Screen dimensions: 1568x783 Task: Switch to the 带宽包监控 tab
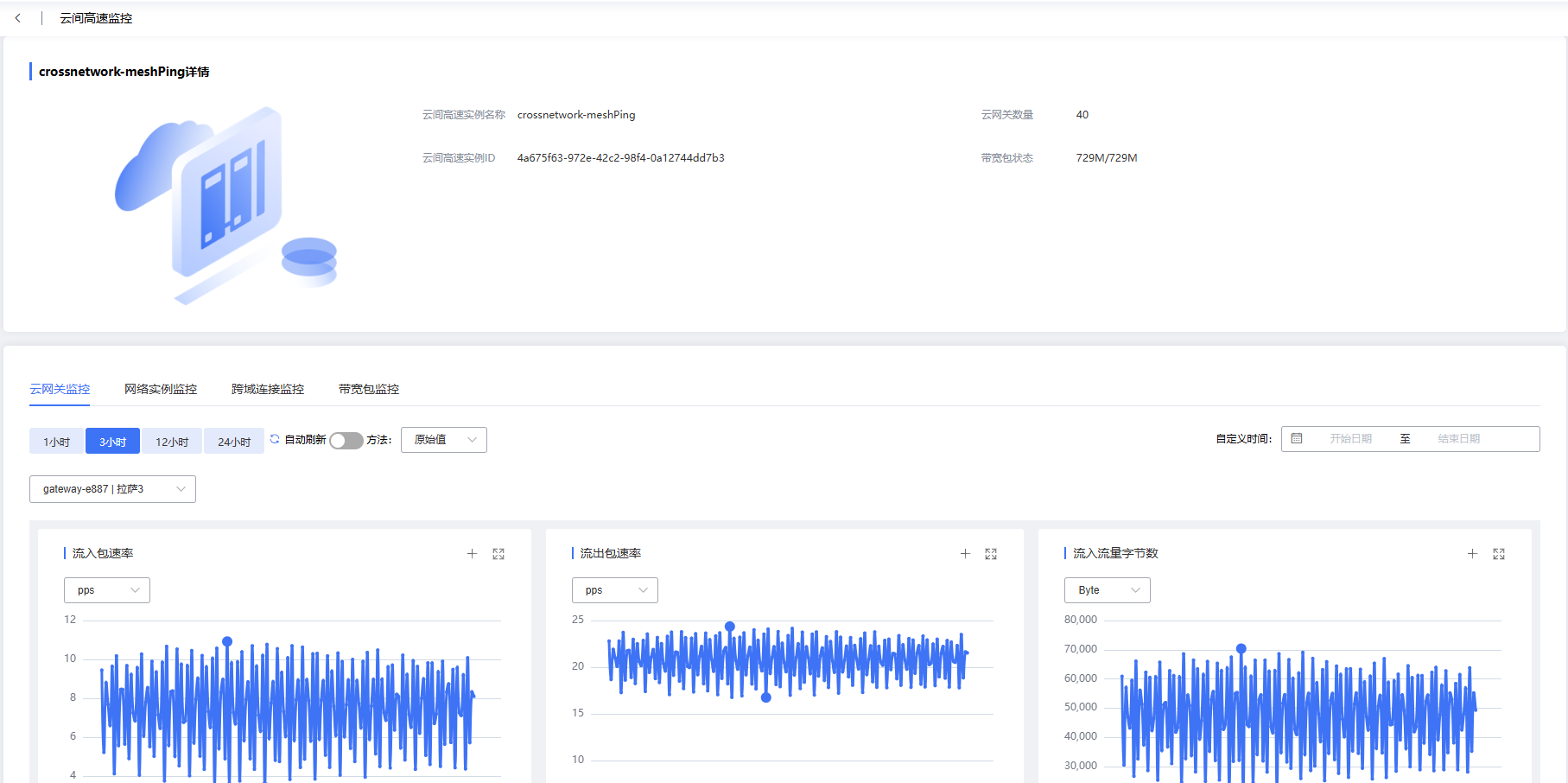point(369,389)
